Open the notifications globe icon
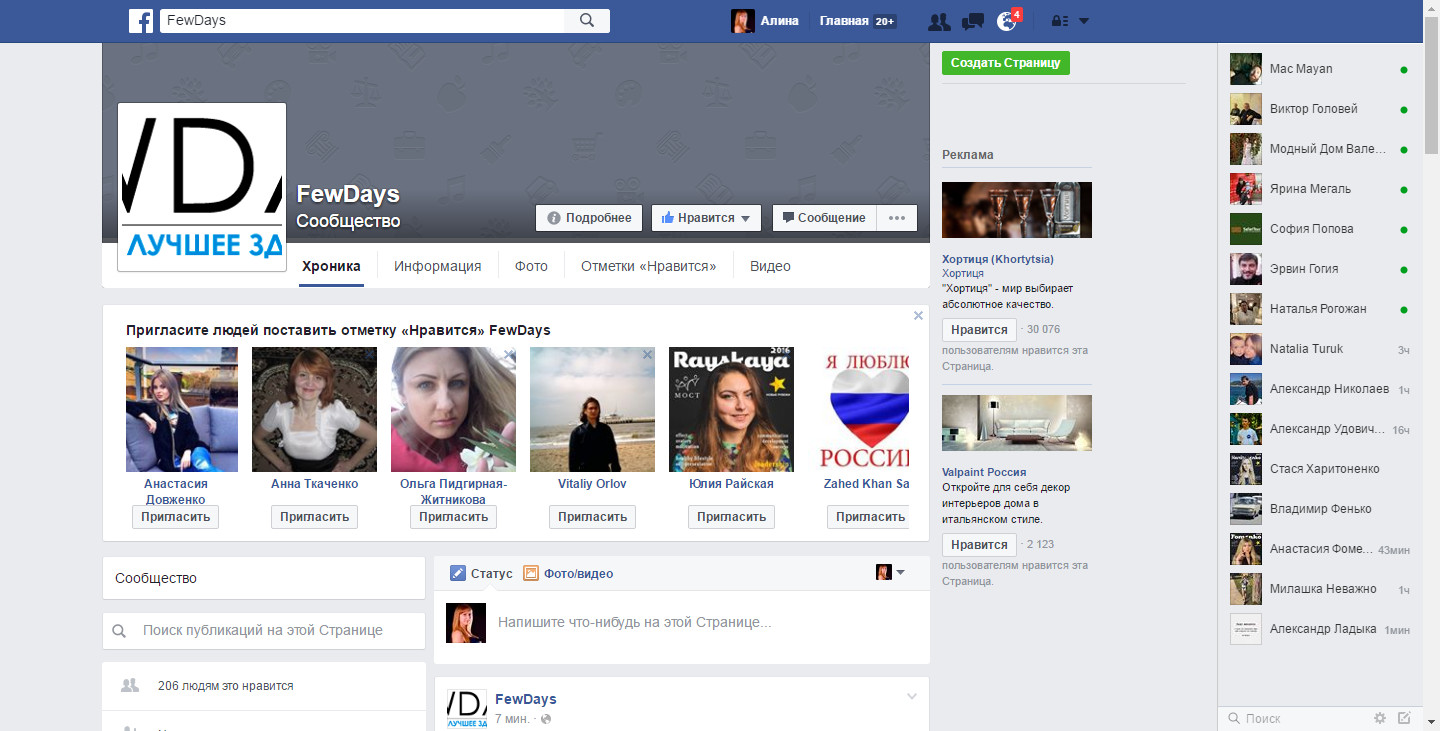 (1006, 21)
